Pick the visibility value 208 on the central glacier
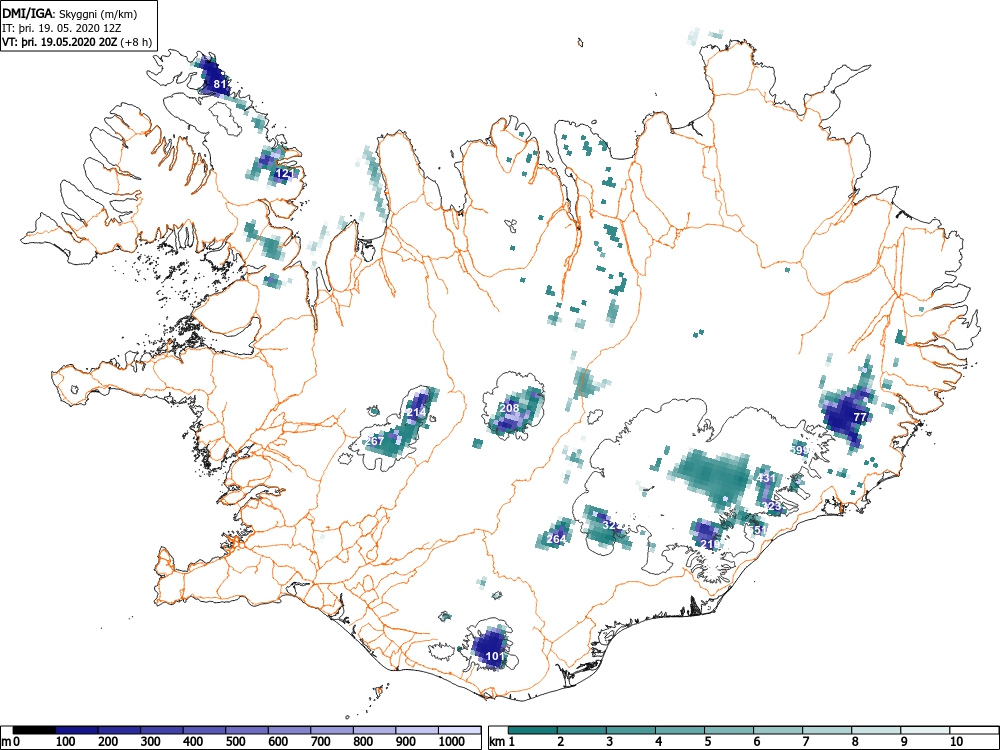Image resolution: width=1000 pixels, height=750 pixels. pyautogui.click(x=509, y=408)
